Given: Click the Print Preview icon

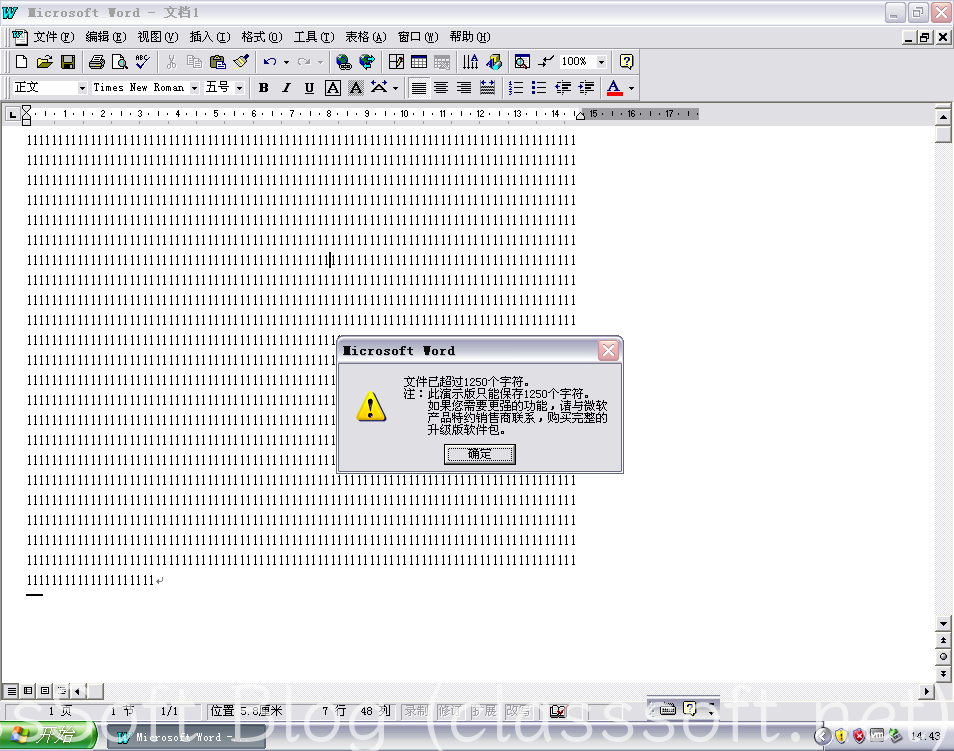Looking at the screenshot, I should [119, 62].
